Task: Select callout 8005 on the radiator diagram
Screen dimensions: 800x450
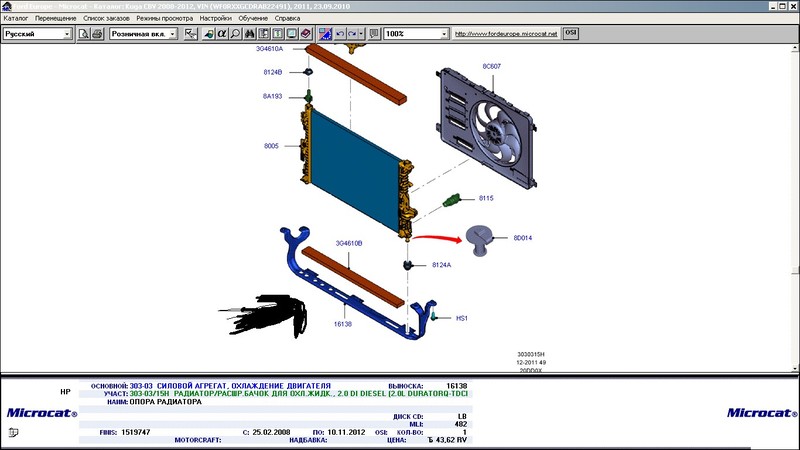Action: pyautogui.click(x=271, y=146)
